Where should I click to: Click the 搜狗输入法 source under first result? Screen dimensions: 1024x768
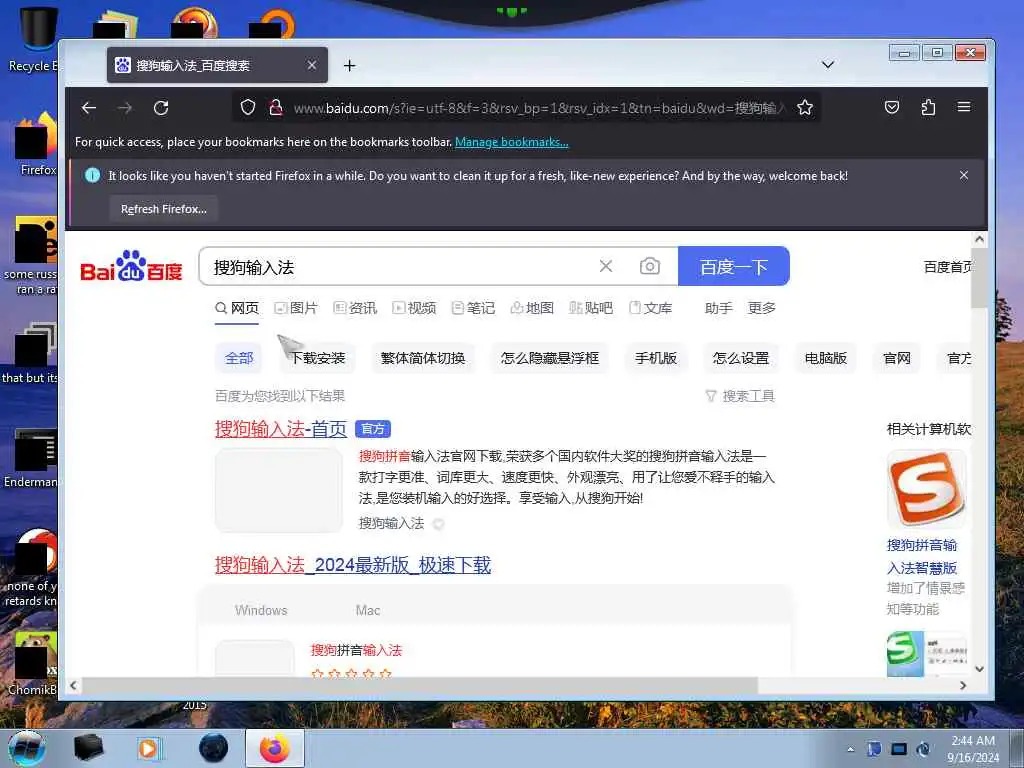pyautogui.click(x=391, y=523)
